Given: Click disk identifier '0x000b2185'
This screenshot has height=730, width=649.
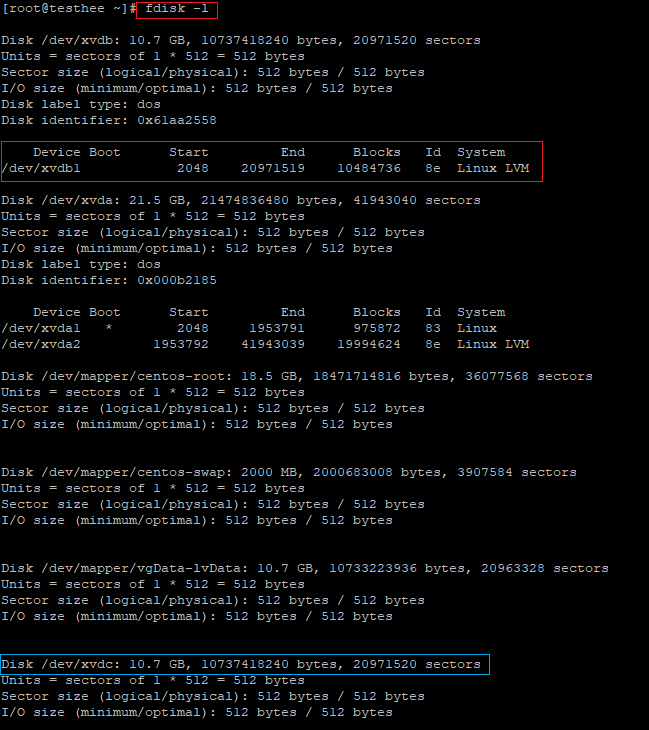Looking at the screenshot, I should click(177, 281).
